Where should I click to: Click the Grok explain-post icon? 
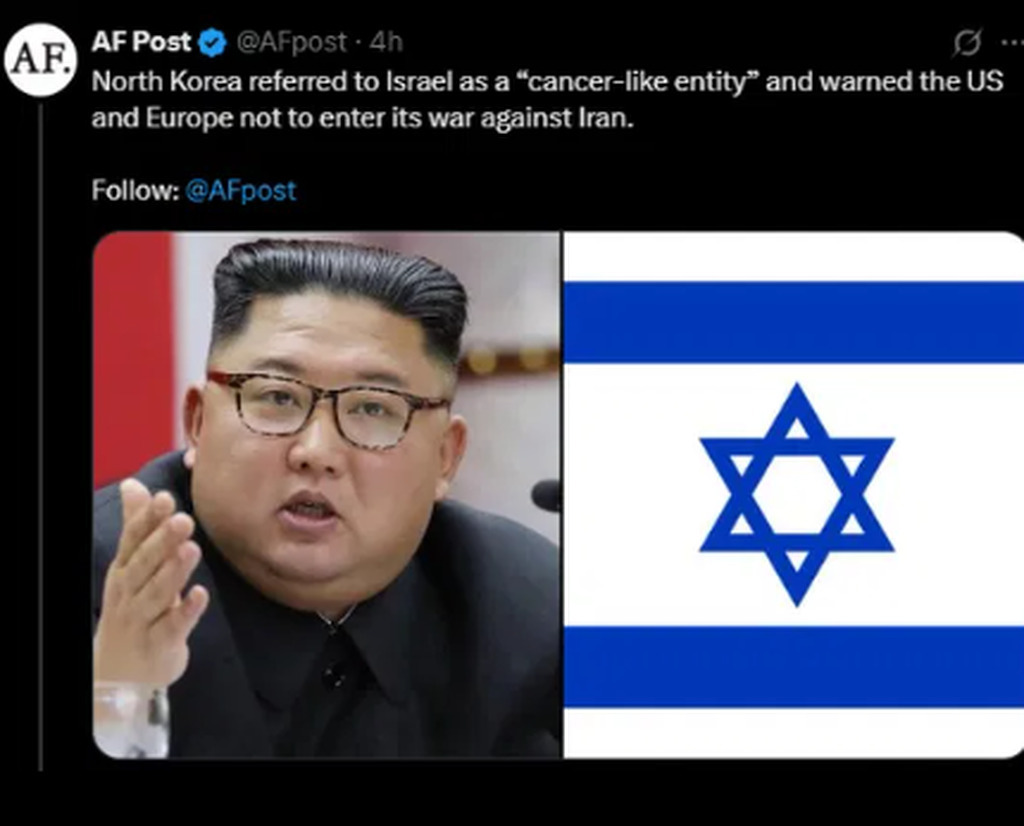click(967, 43)
